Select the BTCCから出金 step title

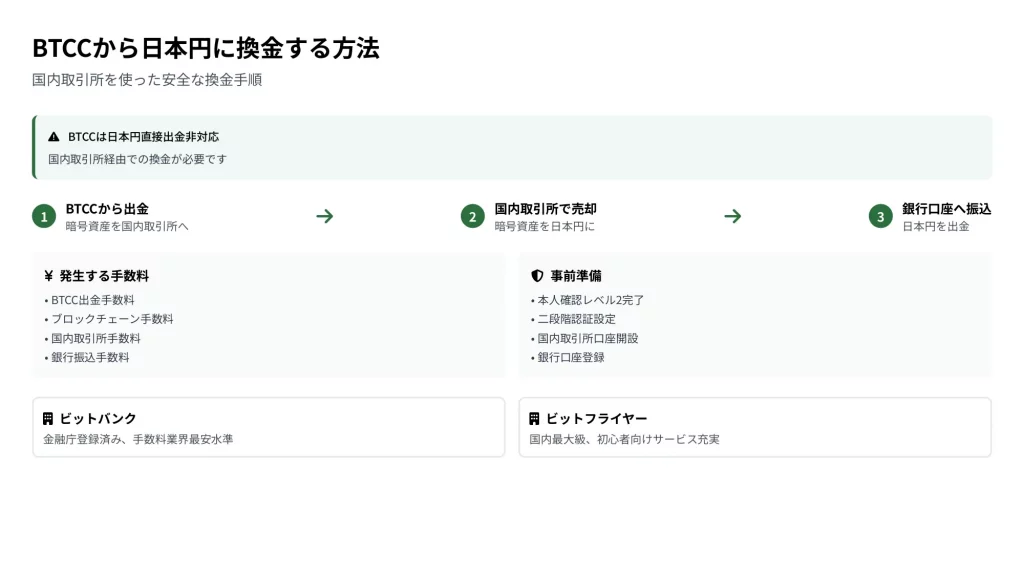point(107,209)
